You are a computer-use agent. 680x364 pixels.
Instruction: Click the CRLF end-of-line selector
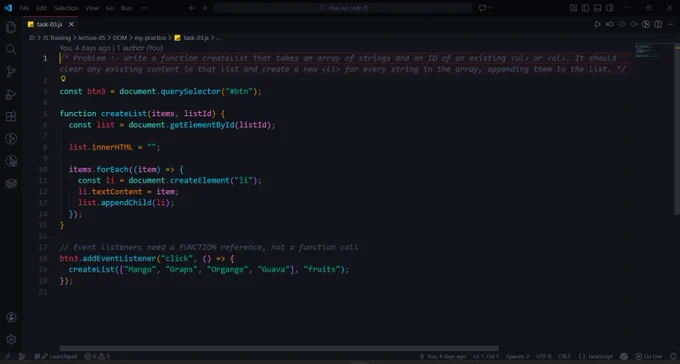coord(564,356)
